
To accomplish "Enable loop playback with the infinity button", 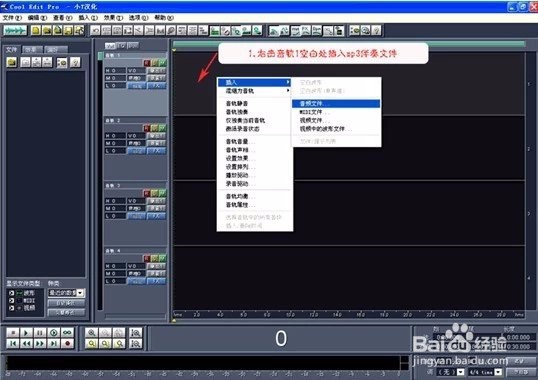I will [68, 333].
